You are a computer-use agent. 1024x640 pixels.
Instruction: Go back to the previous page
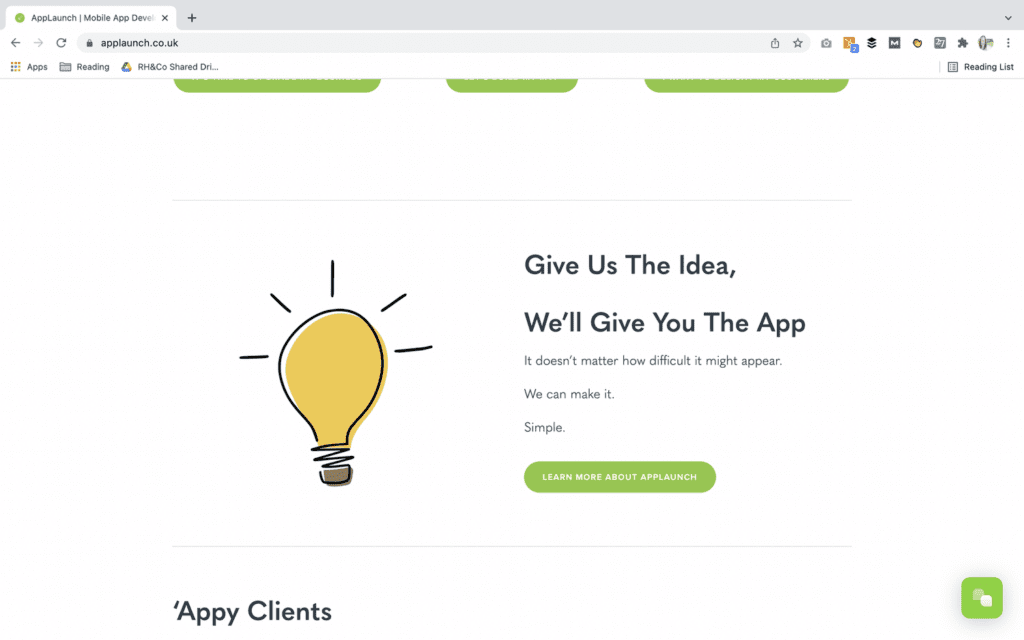pyautogui.click(x=16, y=43)
